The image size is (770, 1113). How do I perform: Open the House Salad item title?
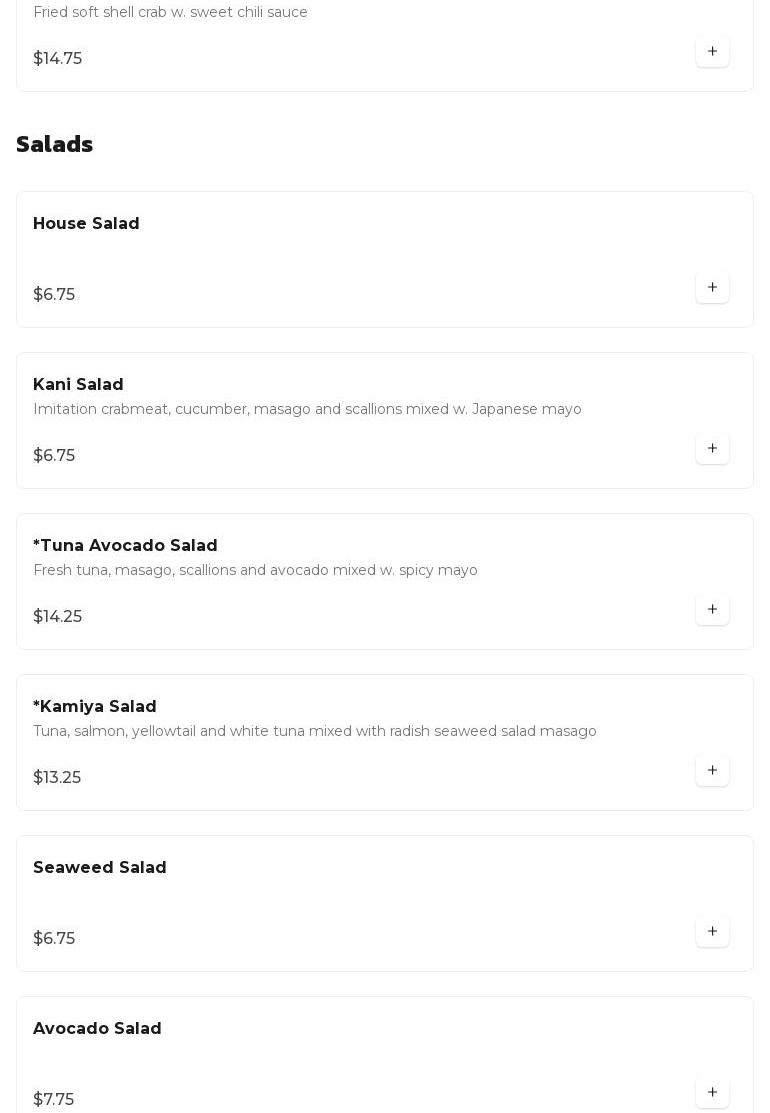(86, 224)
